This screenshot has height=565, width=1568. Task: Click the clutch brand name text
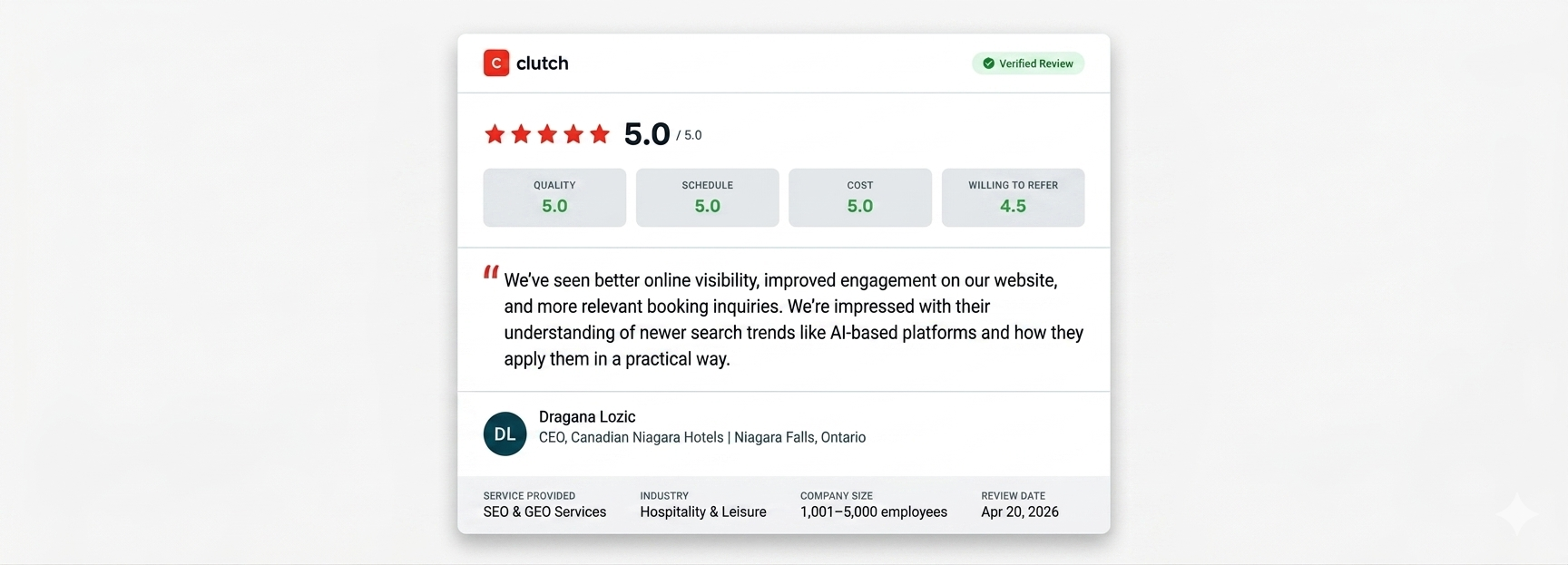point(543,63)
